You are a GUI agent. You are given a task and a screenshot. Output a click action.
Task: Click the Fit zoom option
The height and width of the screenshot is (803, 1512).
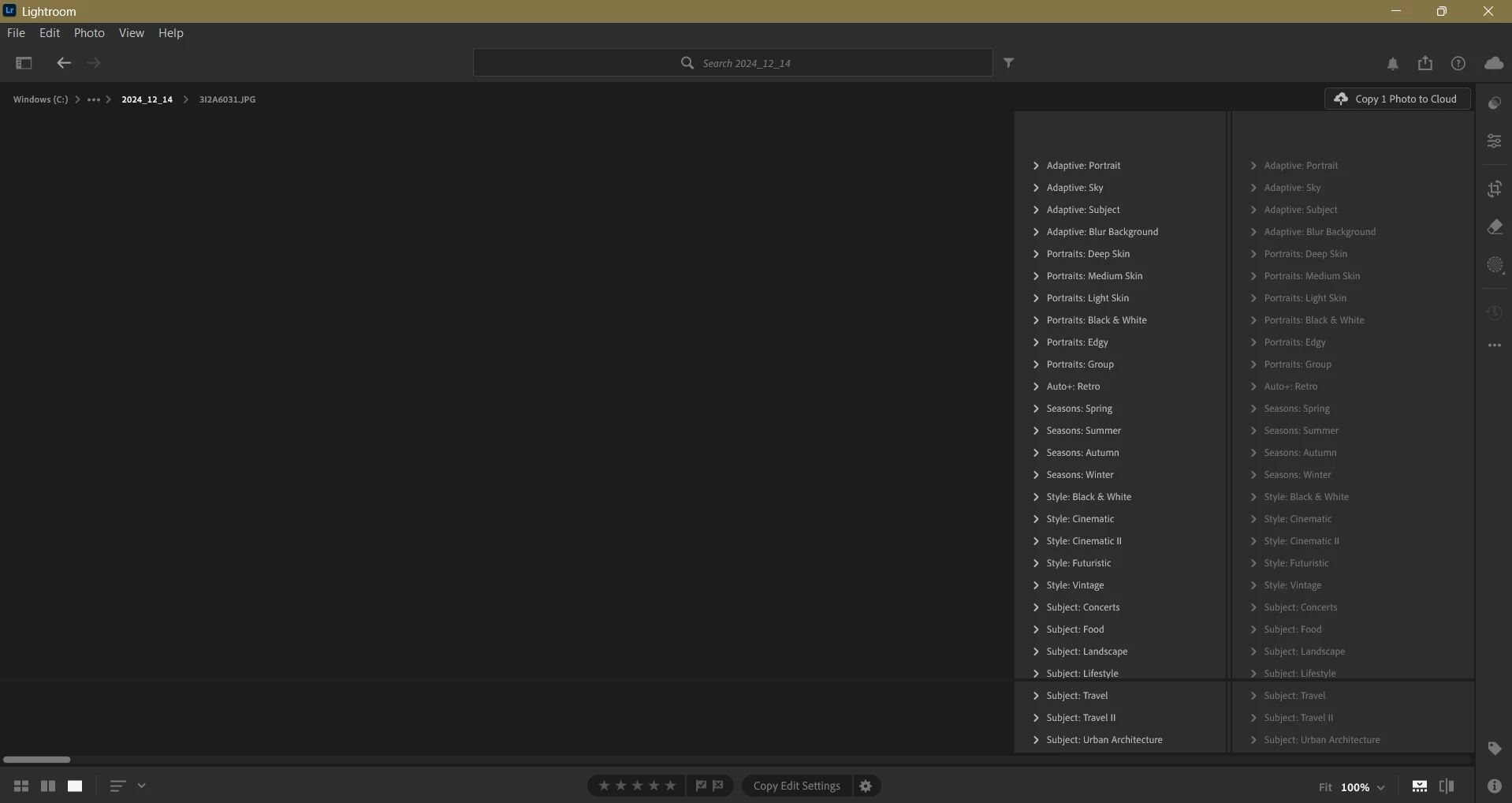click(1325, 787)
